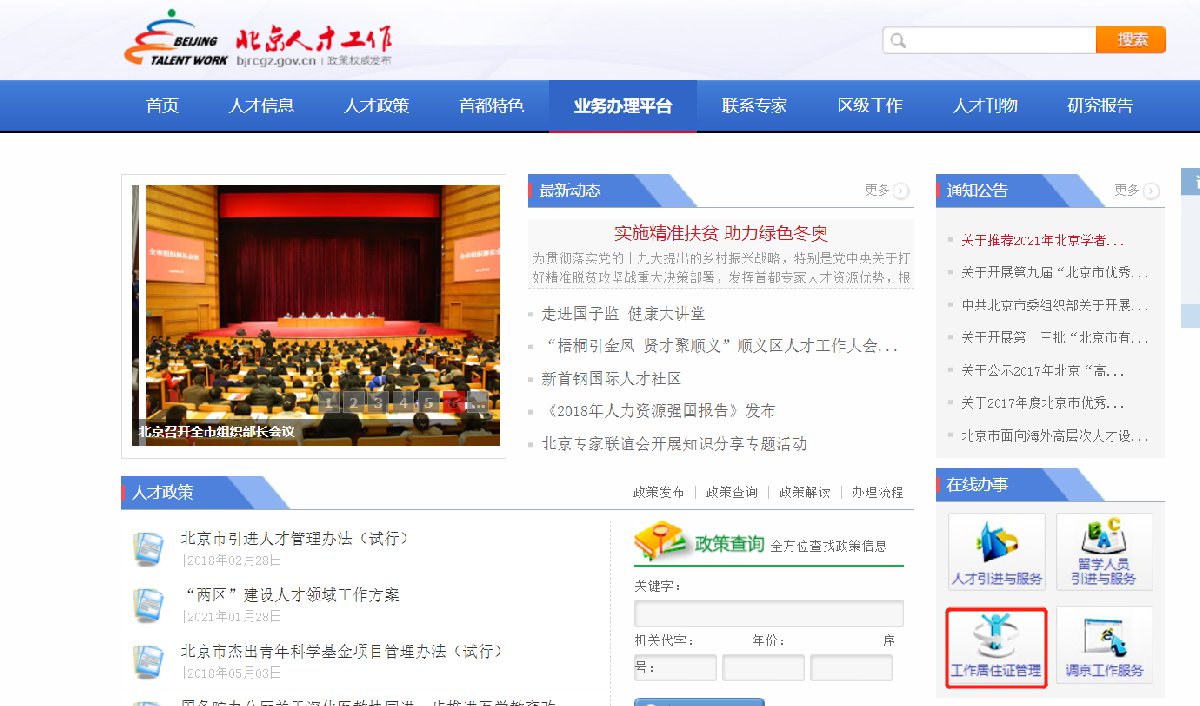Click the 政策查询 book icon
Image resolution: width=1200 pixels, height=706 pixels.
pyautogui.click(x=662, y=541)
